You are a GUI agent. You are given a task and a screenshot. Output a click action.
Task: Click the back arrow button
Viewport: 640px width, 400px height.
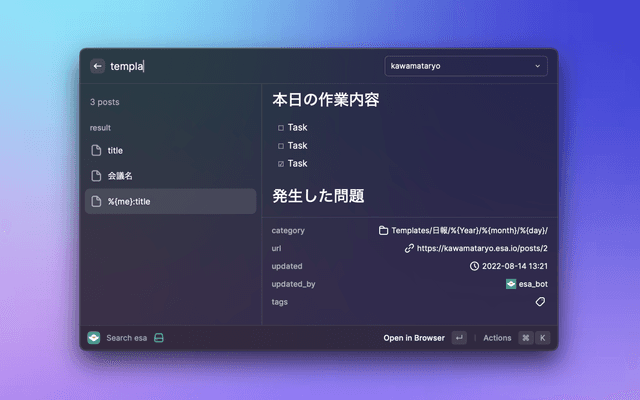[x=97, y=66]
